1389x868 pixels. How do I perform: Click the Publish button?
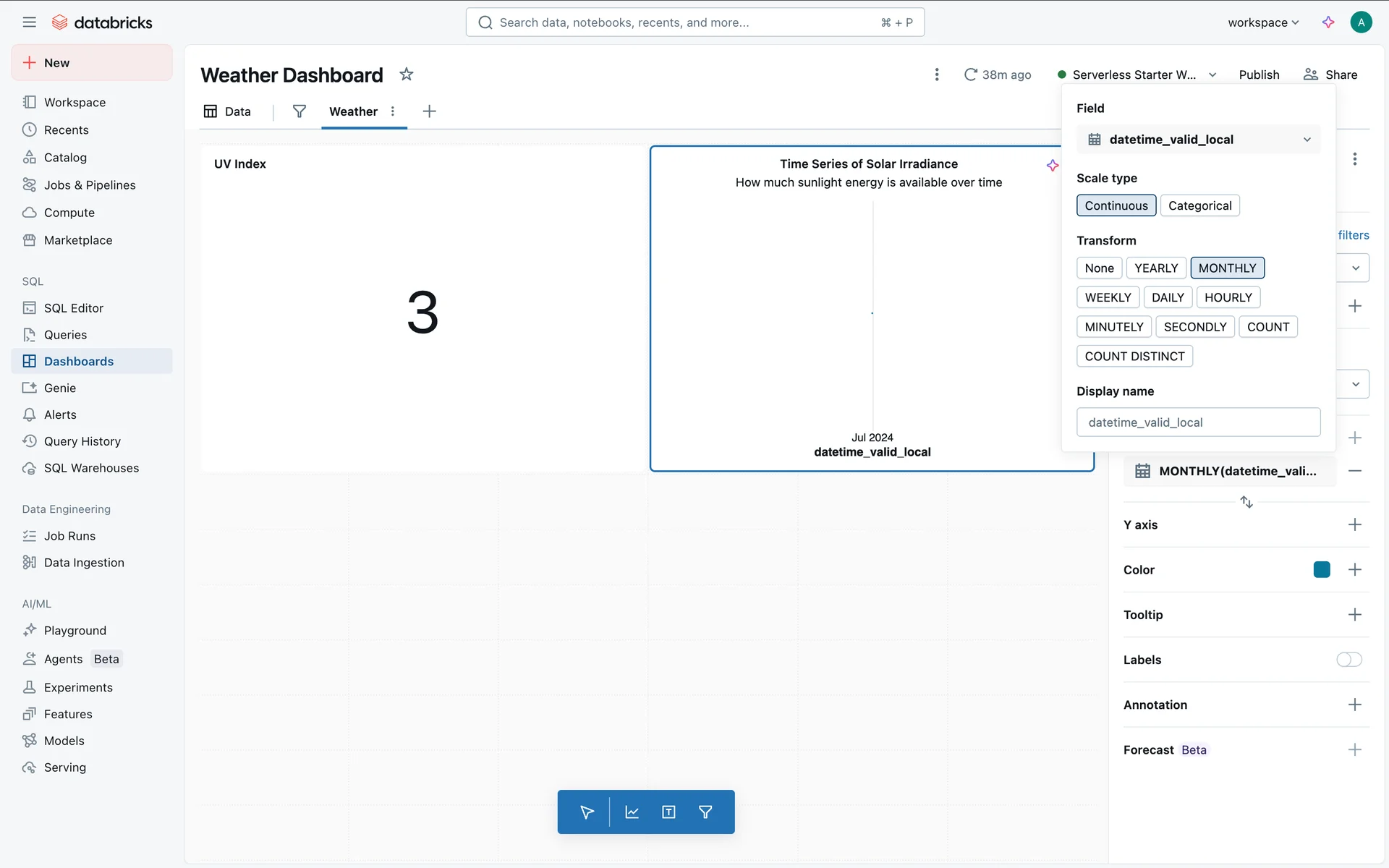(x=1259, y=75)
